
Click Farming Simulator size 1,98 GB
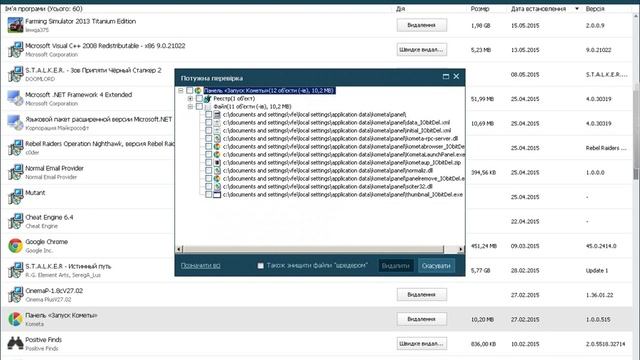(480, 25)
